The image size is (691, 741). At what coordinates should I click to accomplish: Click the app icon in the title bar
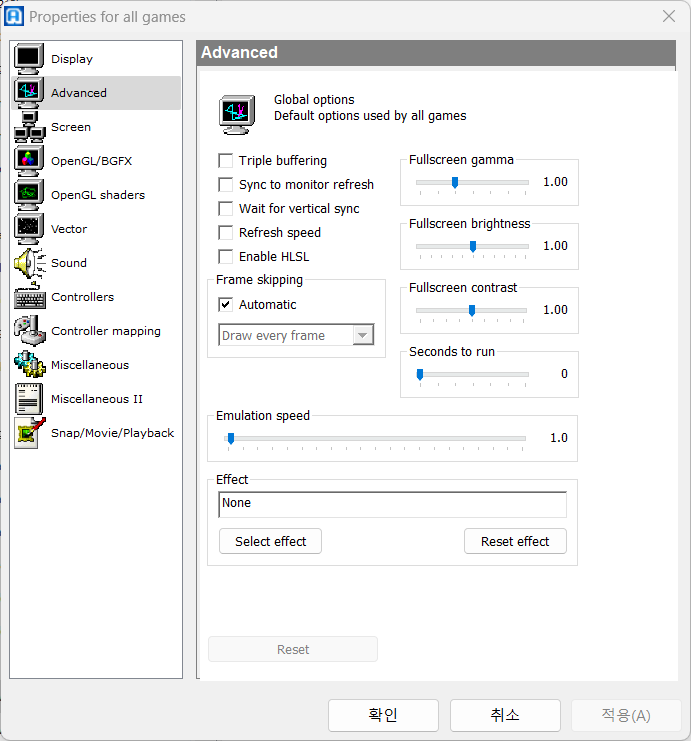pos(13,16)
